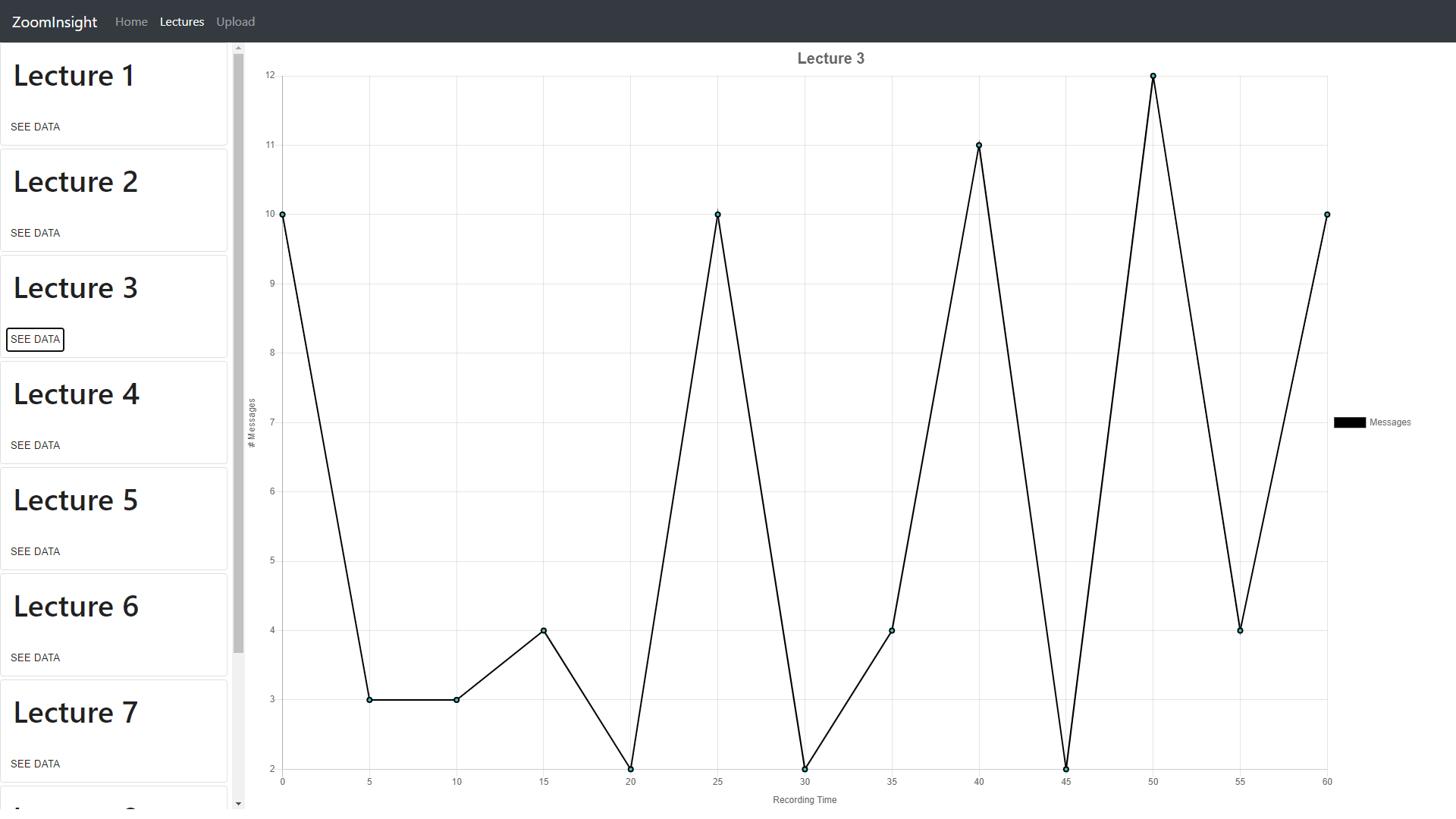Click the lecture list scrollbar thumb

(x=238, y=353)
